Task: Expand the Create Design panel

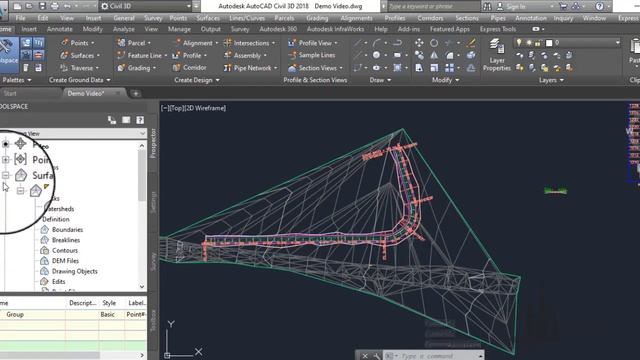Action: (x=197, y=80)
